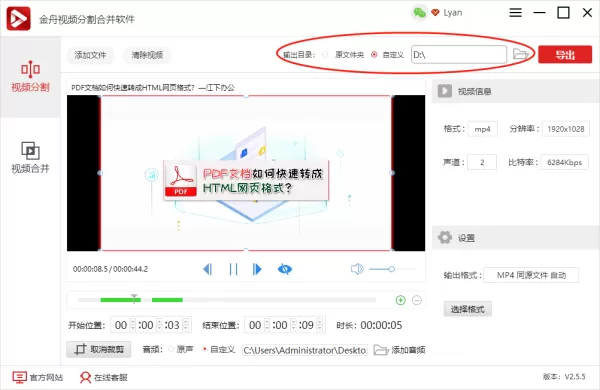Click the audio channel value 2
This screenshot has width=600, height=390.
(482, 162)
